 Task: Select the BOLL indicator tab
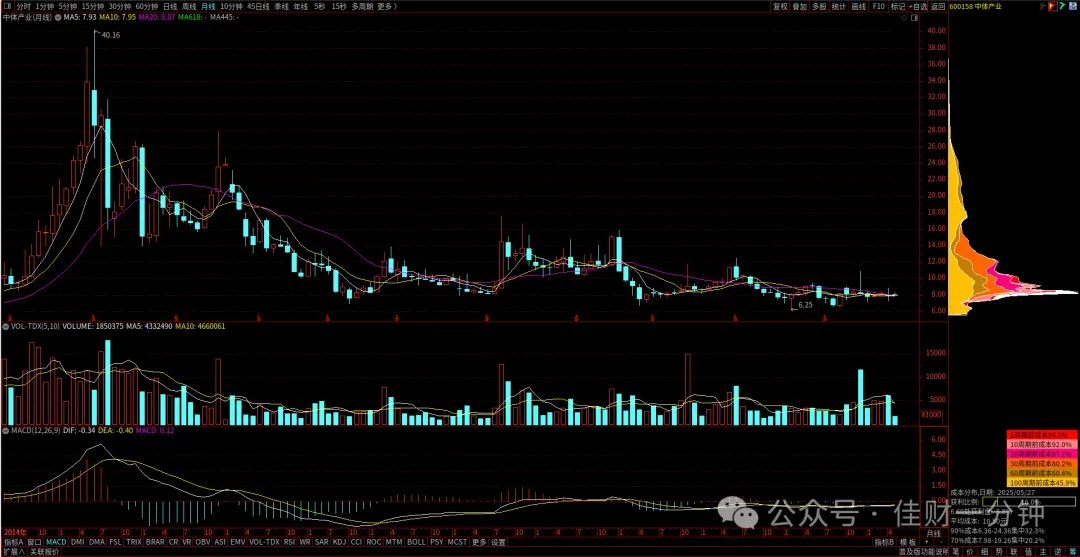tap(416, 542)
